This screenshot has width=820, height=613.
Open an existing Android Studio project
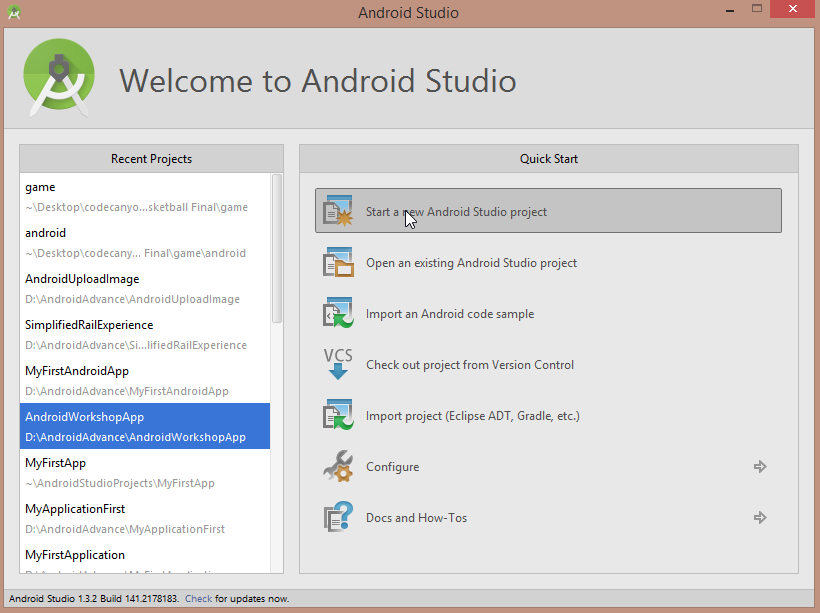pyautogui.click(x=471, y=263)
